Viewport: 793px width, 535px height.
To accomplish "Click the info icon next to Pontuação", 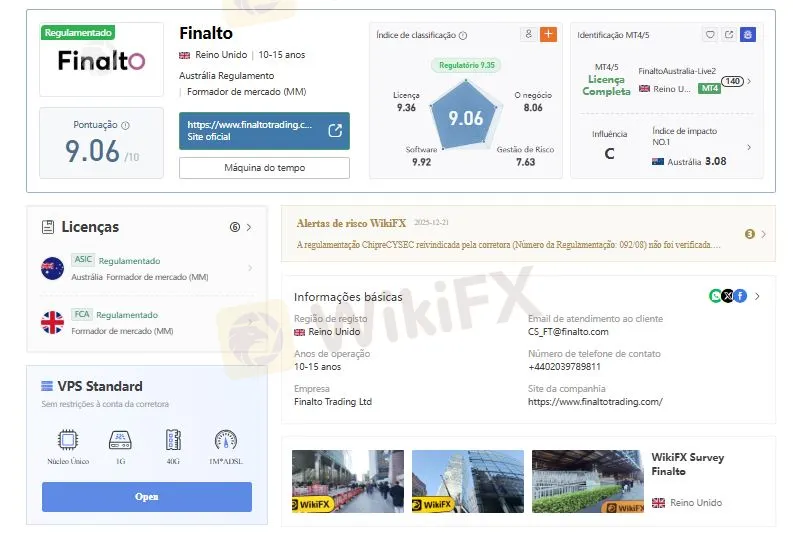I will click(125, 125).
